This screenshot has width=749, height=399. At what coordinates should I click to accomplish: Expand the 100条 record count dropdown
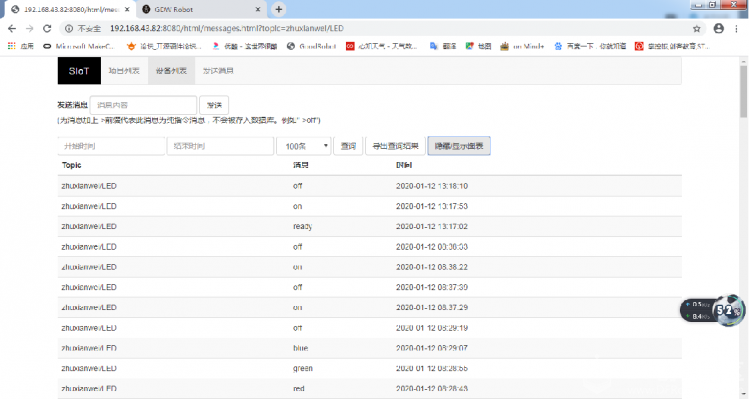click(x=304, y=146)
